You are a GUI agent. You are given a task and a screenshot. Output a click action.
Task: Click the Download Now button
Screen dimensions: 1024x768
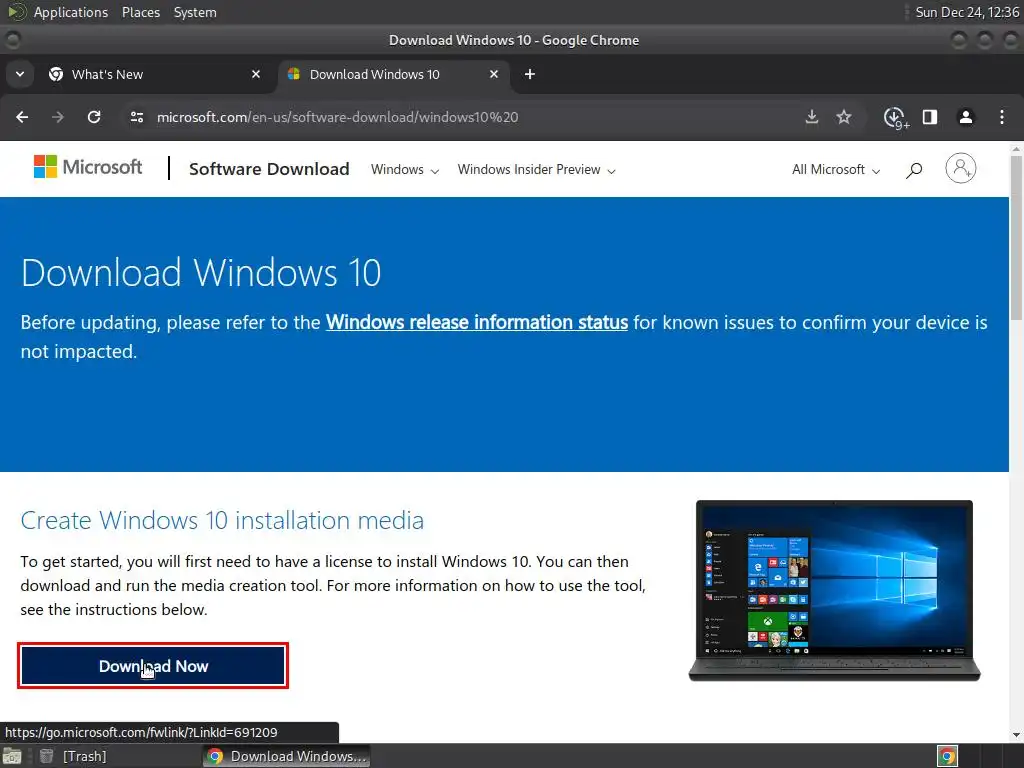[153, 666]
